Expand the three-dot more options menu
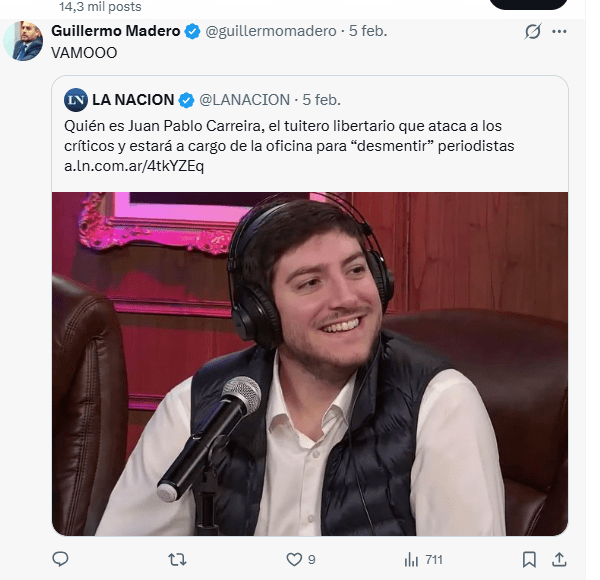This screenshot has width=600, height=580. pos(559,31)
